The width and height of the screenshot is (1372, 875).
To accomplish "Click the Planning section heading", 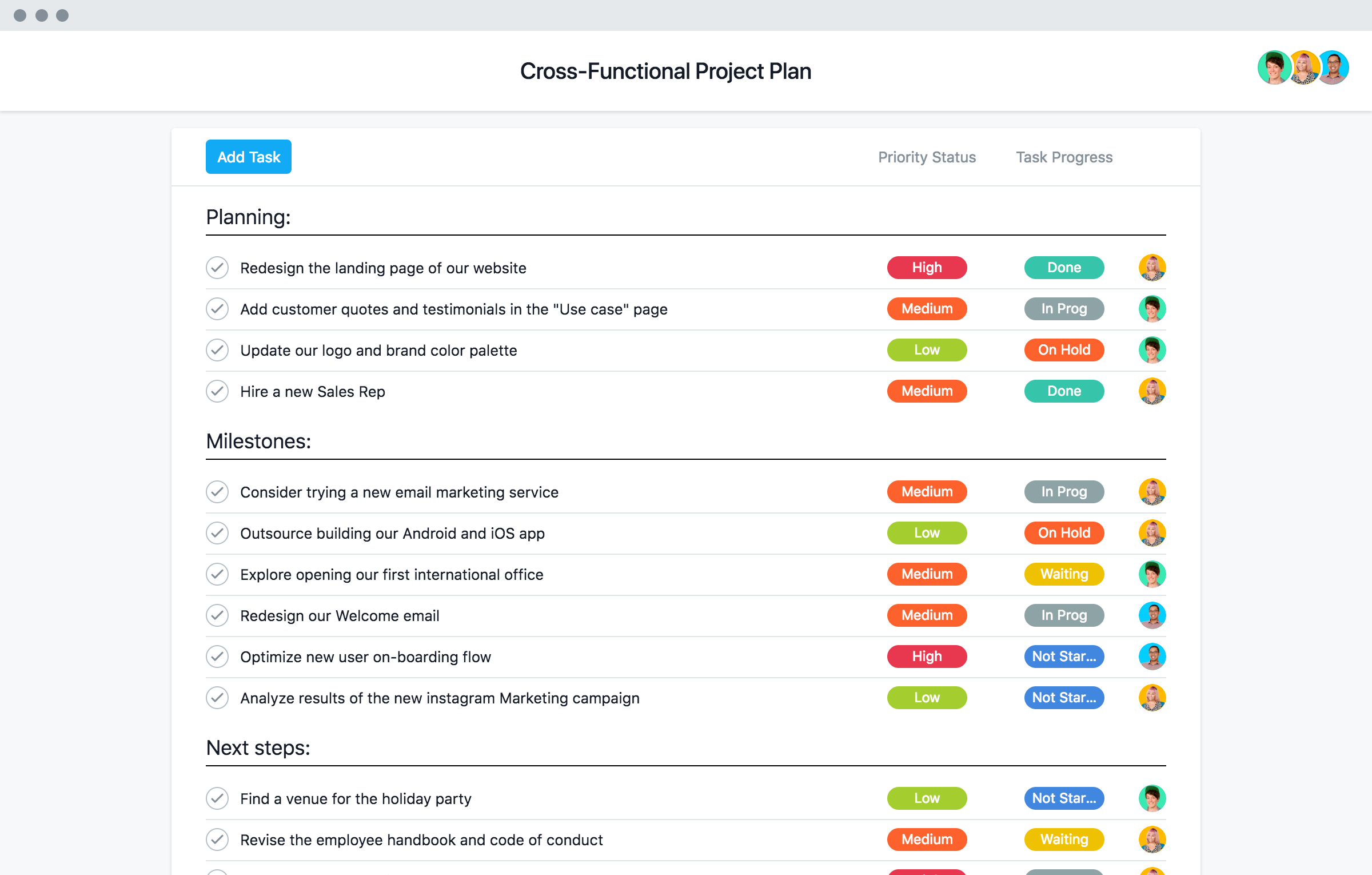I will 248,217.
